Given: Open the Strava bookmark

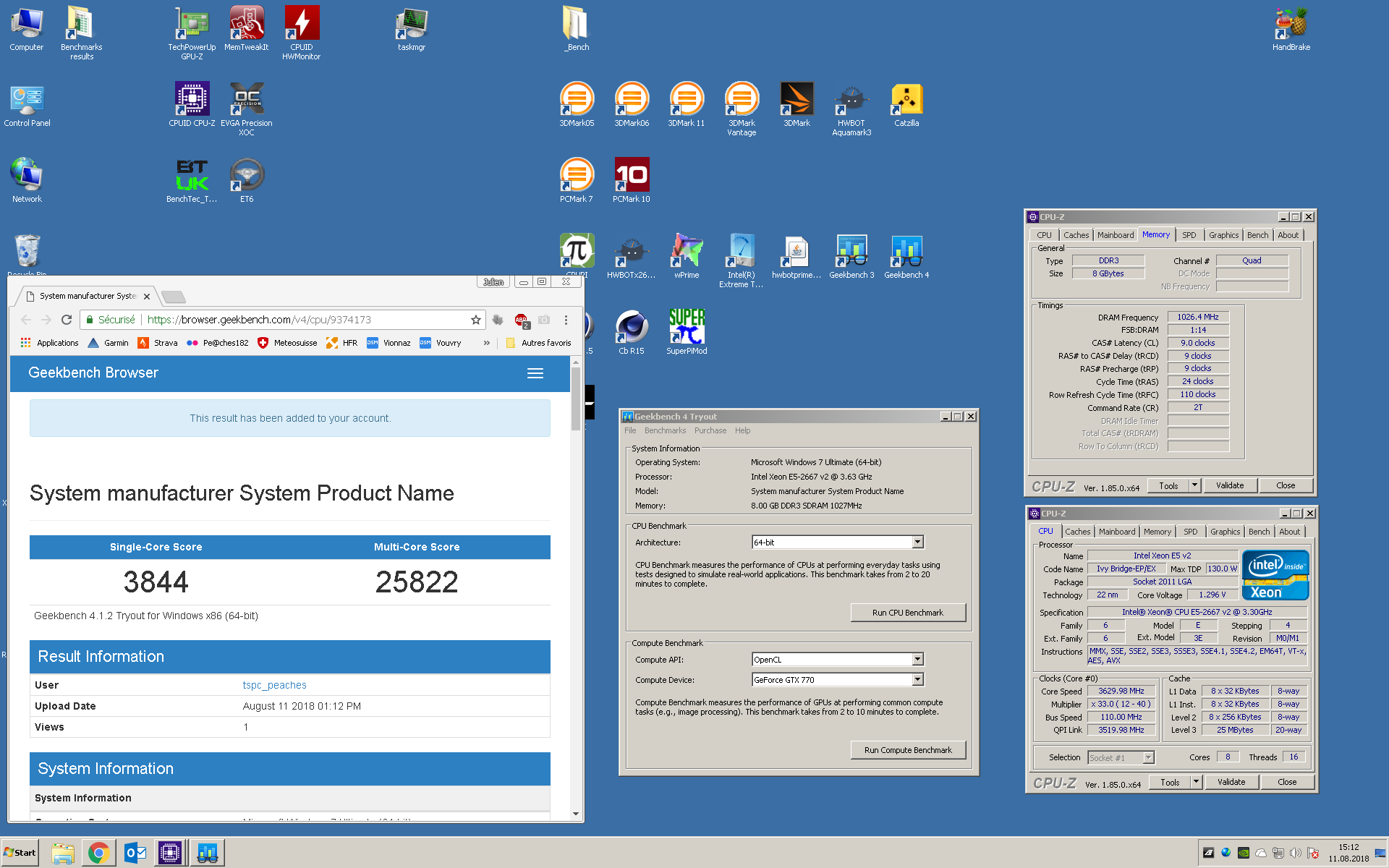Looking at the screenshot, I should click(x=158, y=343).
